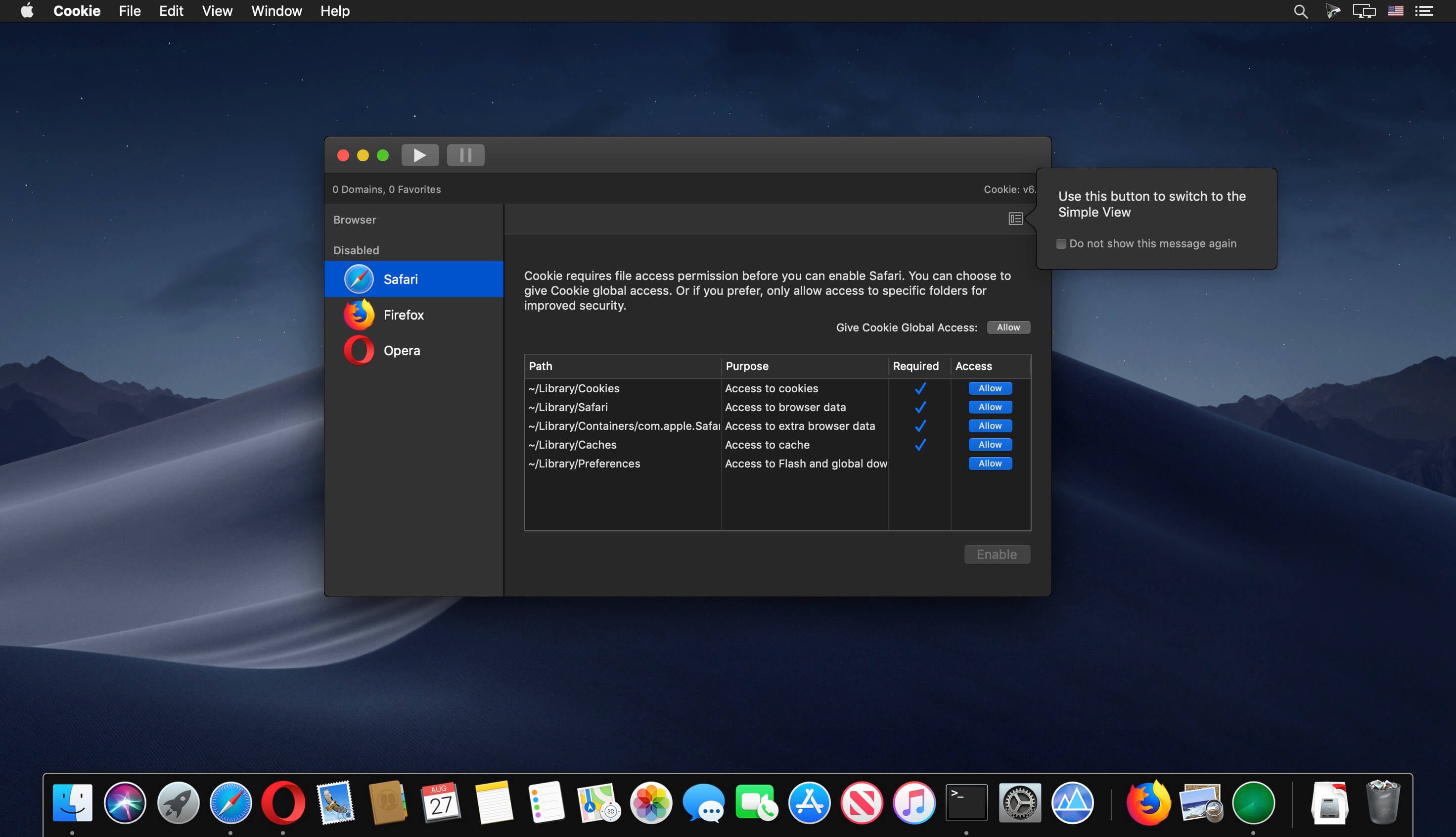1456x837 pixels.
Task: Click the play button in the toolbar
Action: pos(419,155)
